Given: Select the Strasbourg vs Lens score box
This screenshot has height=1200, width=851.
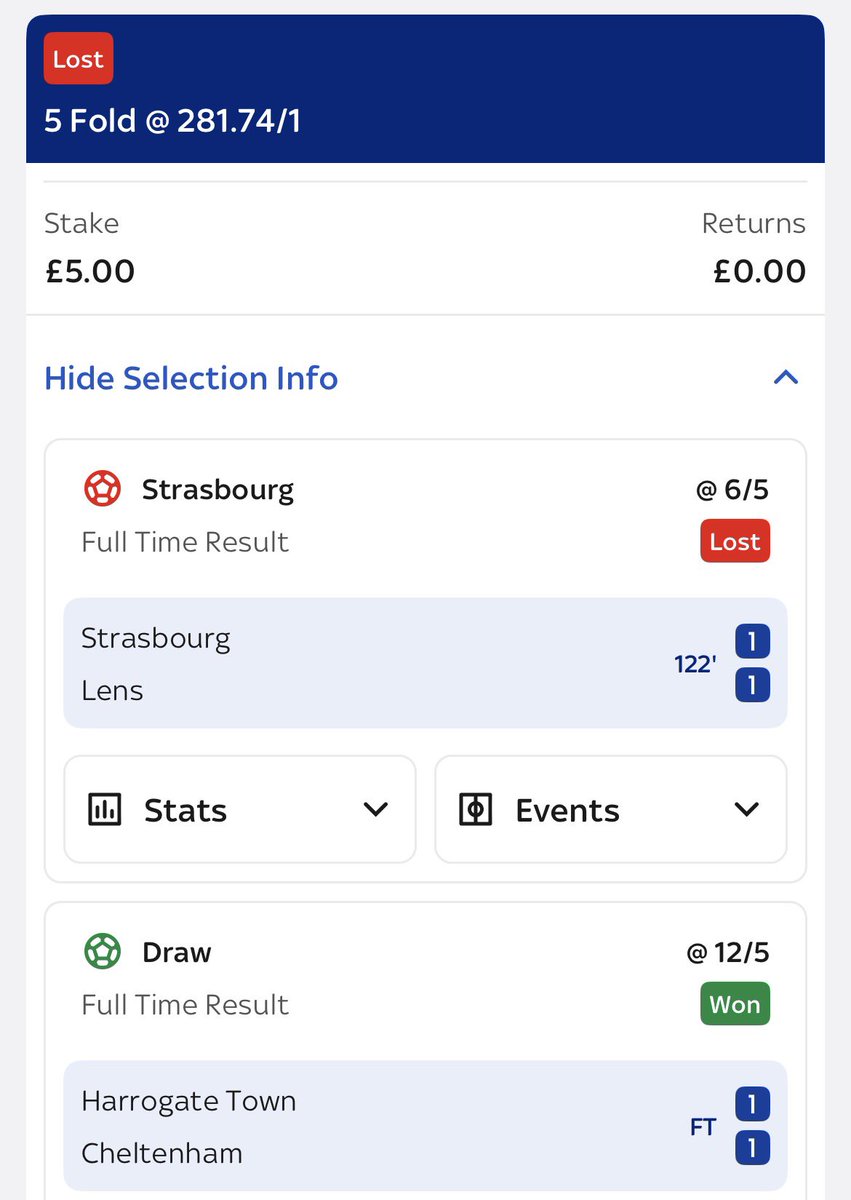Looking at the screenshot, I should tap(425, 663).
